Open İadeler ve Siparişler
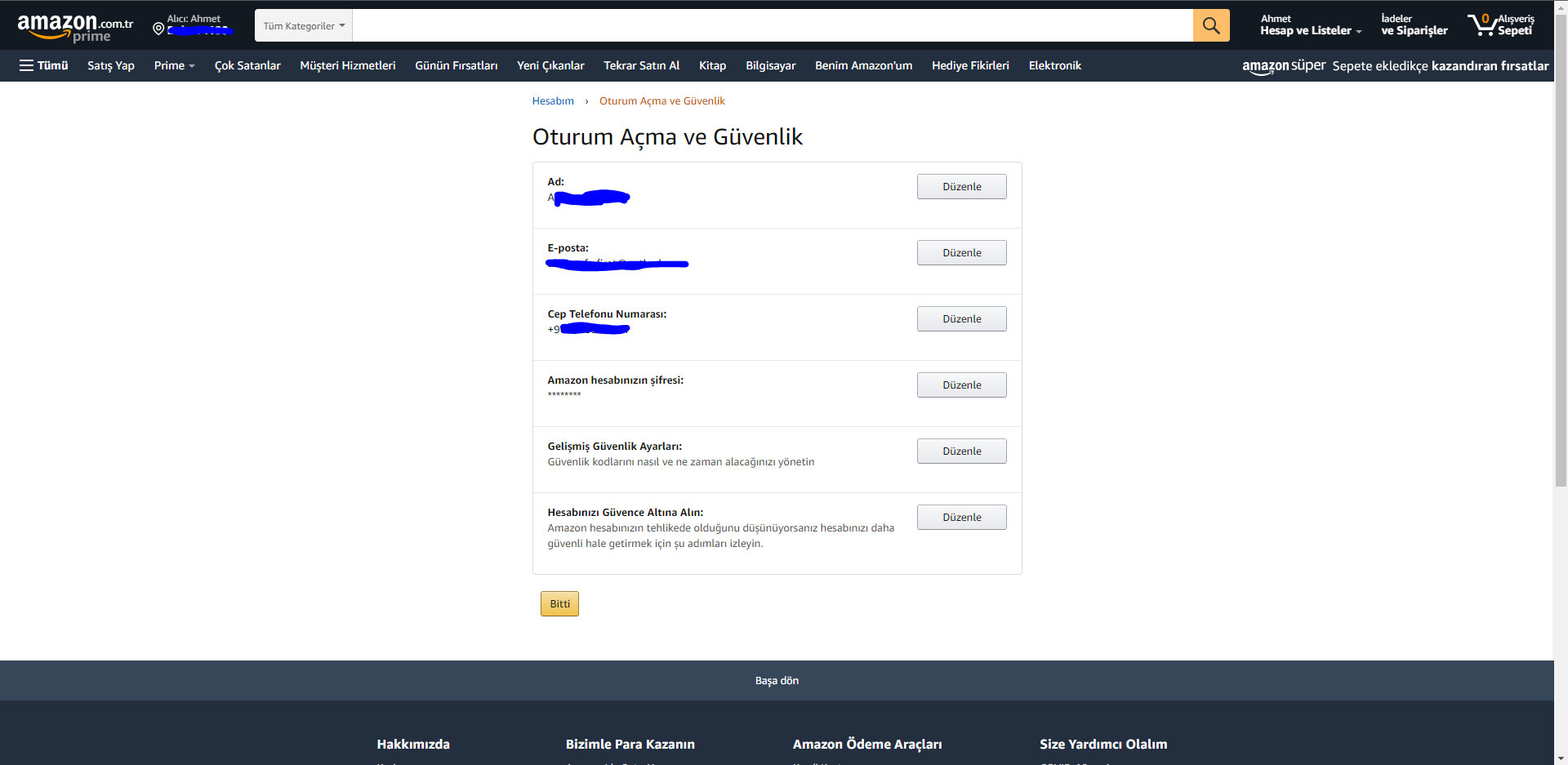 tap(1414, 25)
